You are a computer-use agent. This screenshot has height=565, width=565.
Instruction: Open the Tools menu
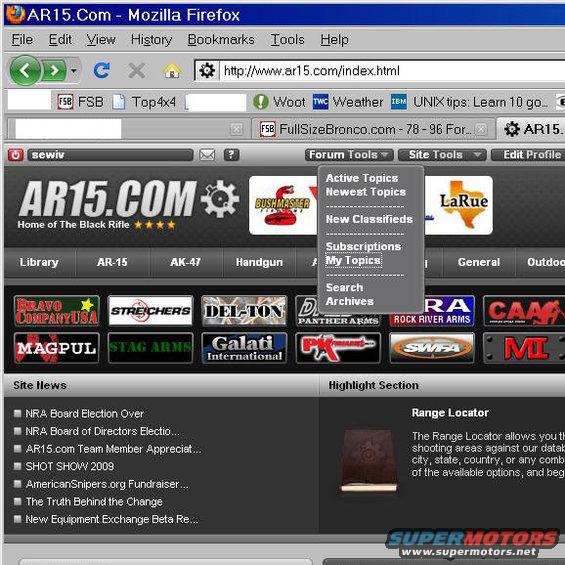point(288,39)
